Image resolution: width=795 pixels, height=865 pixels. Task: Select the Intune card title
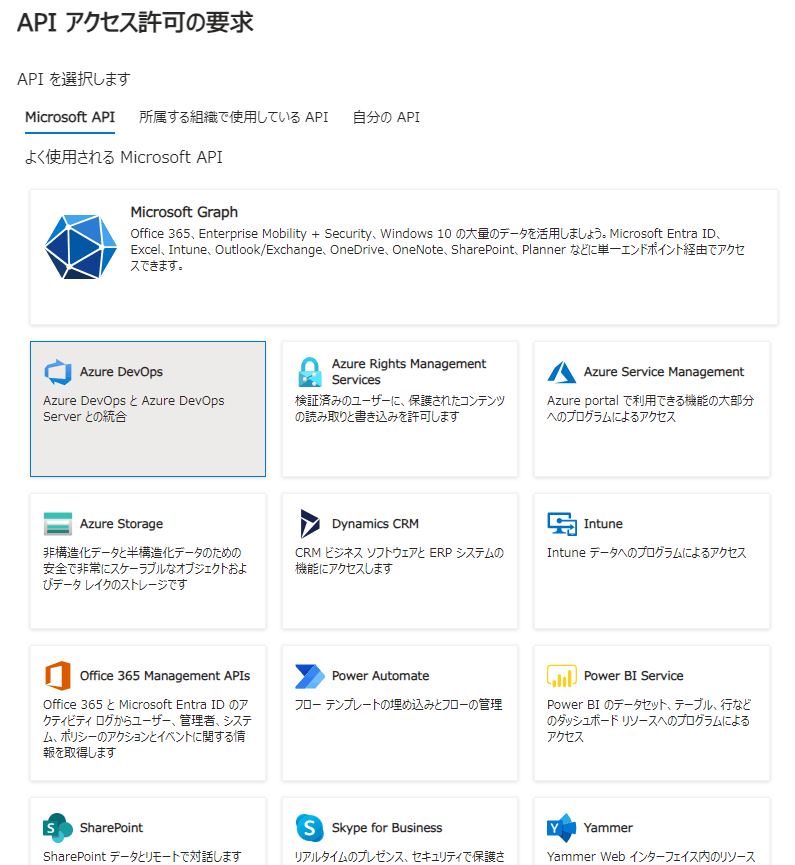[x=604, y=524]
